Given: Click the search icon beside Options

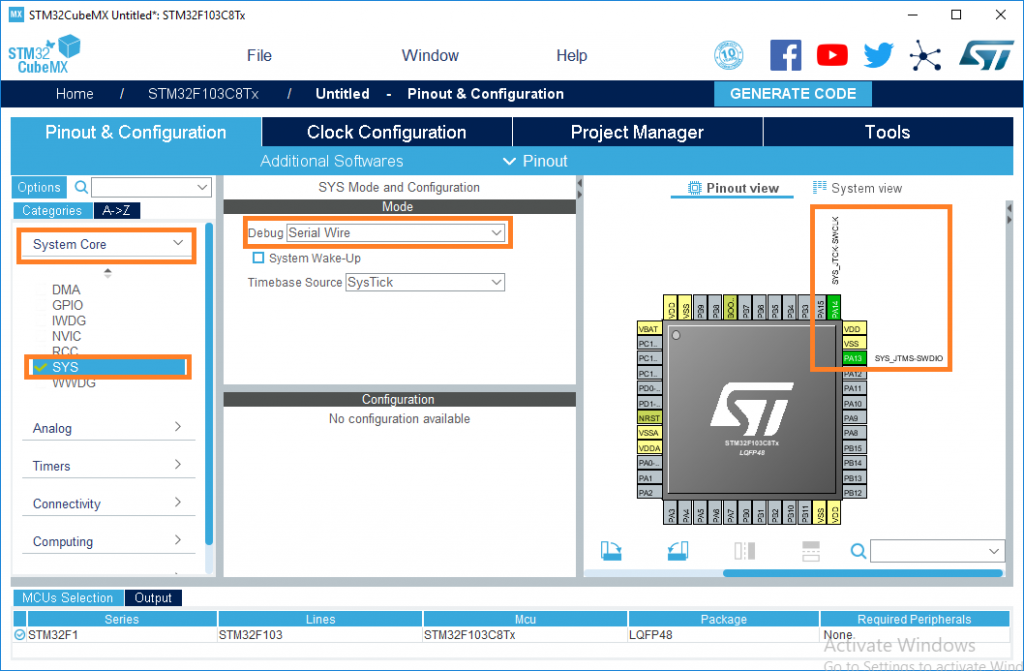Looking at the screenshot, I should coord(81,188).
